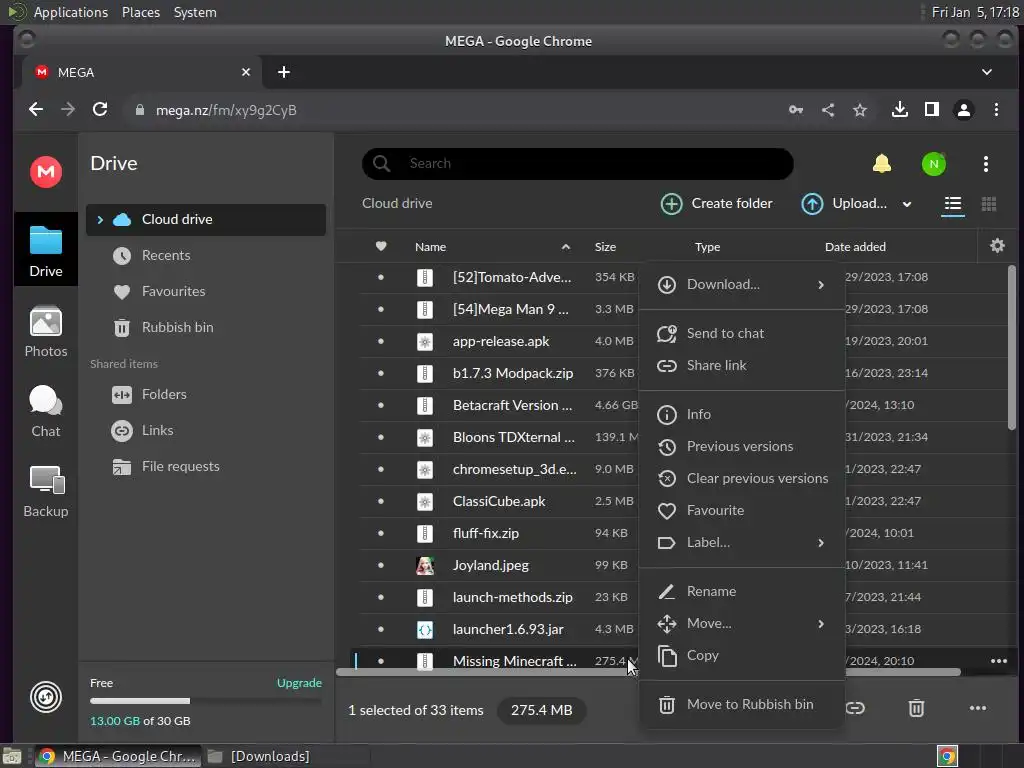Click the column settings gear icon
Image resolution: width=1024 pixels, height=768 pixels.
(997, 246)
